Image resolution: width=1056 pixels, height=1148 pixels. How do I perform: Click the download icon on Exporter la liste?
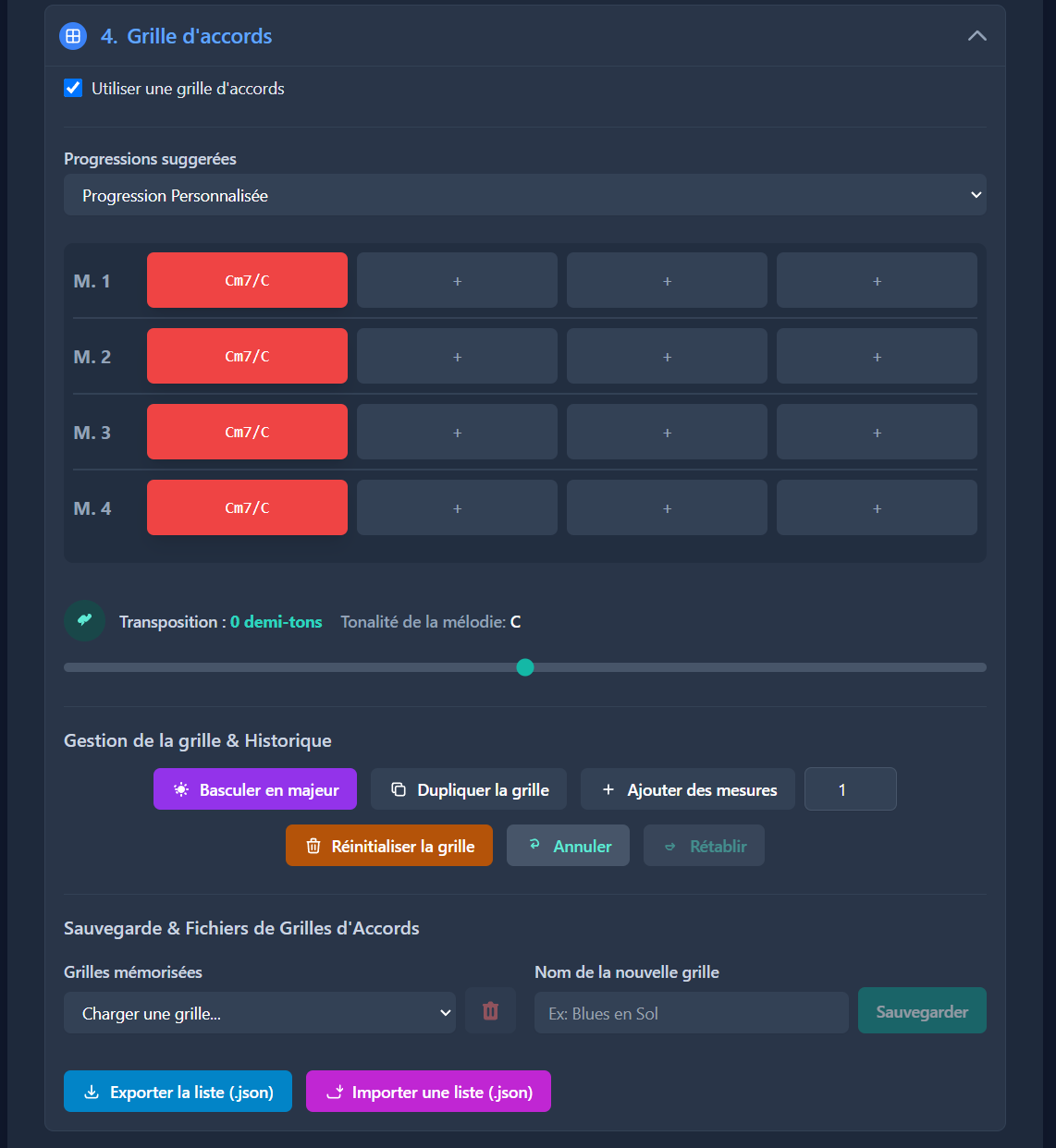[92, 1092]
